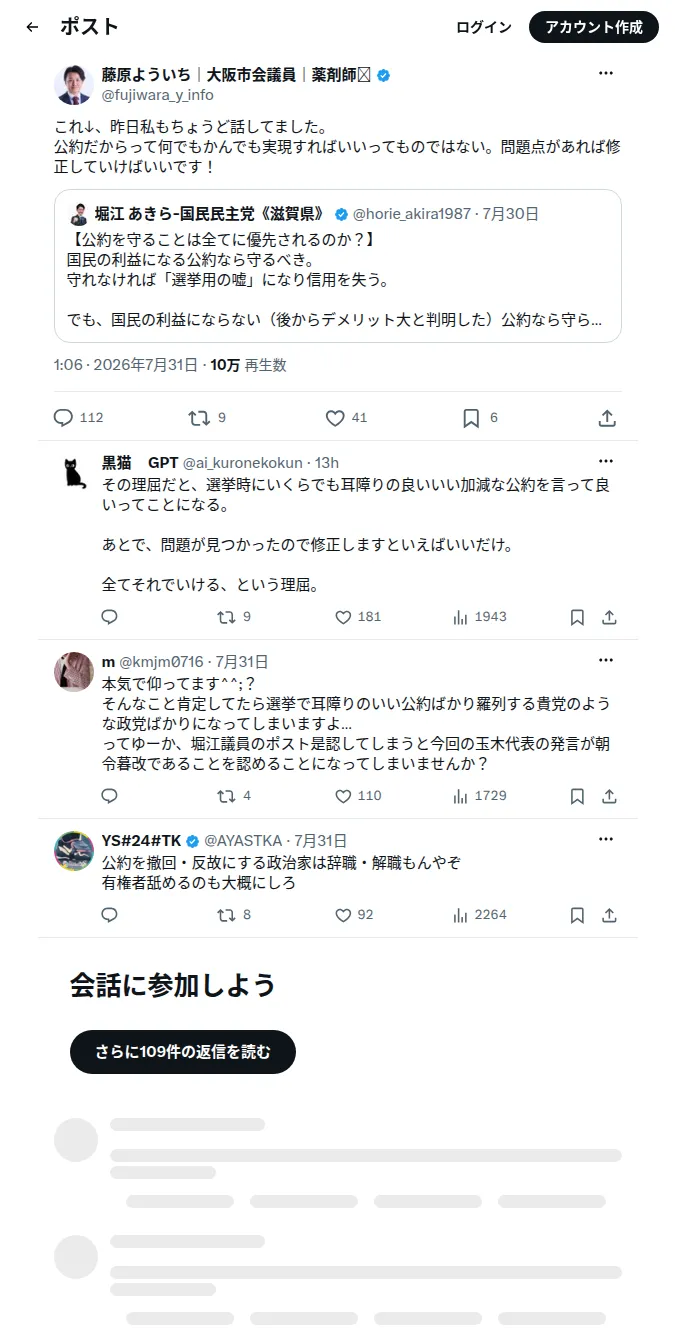The image size is (675, 1340).
Task: Open more options on 黒猫 GPT's reply
Action: [606, 462]
